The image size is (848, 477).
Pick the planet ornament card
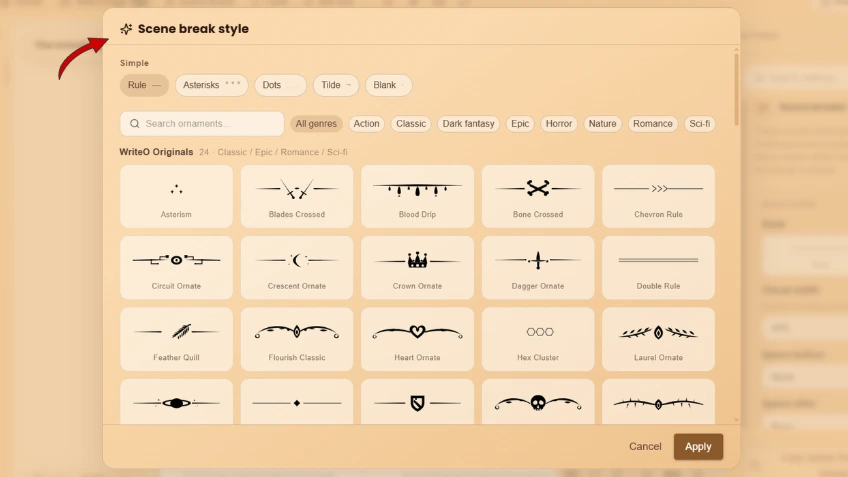point(176,402)
